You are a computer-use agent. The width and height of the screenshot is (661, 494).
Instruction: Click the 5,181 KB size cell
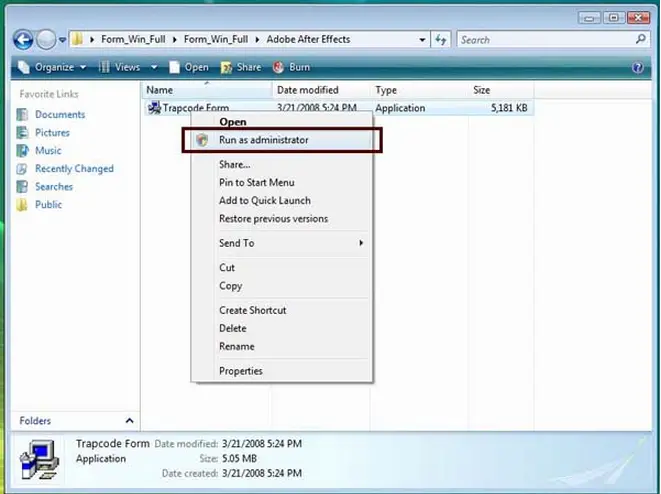click(x=509, y=108)
